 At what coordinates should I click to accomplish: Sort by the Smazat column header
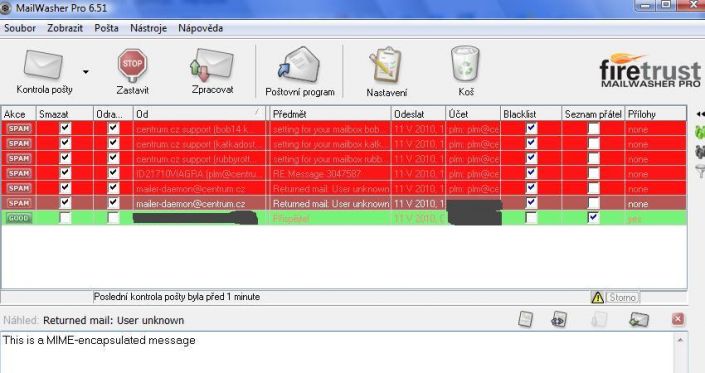coord(65,114)
